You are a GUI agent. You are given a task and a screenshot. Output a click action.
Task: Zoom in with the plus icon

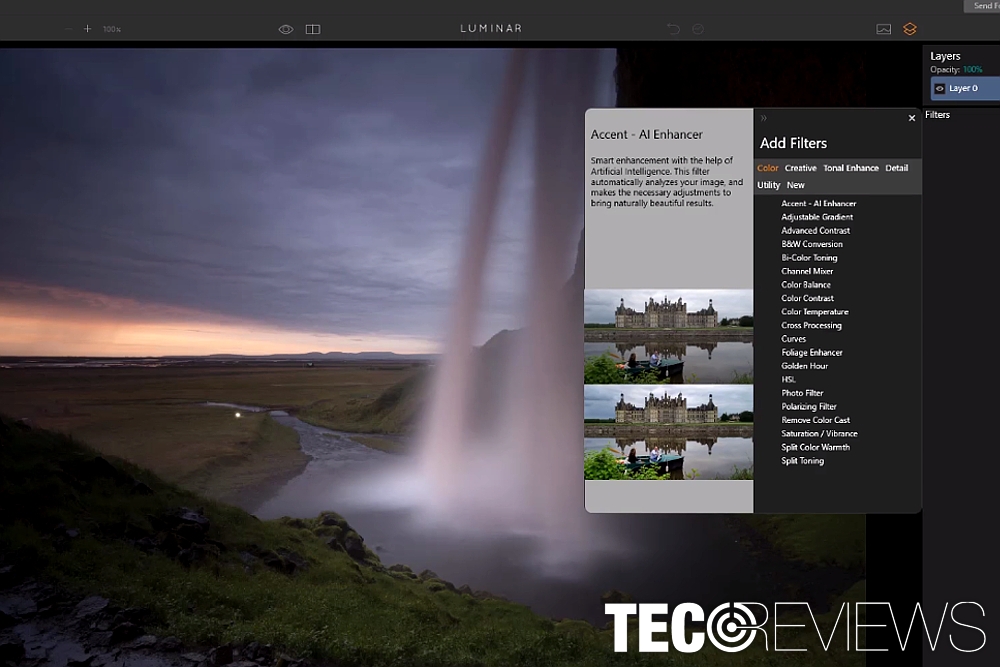pos(87,29)
